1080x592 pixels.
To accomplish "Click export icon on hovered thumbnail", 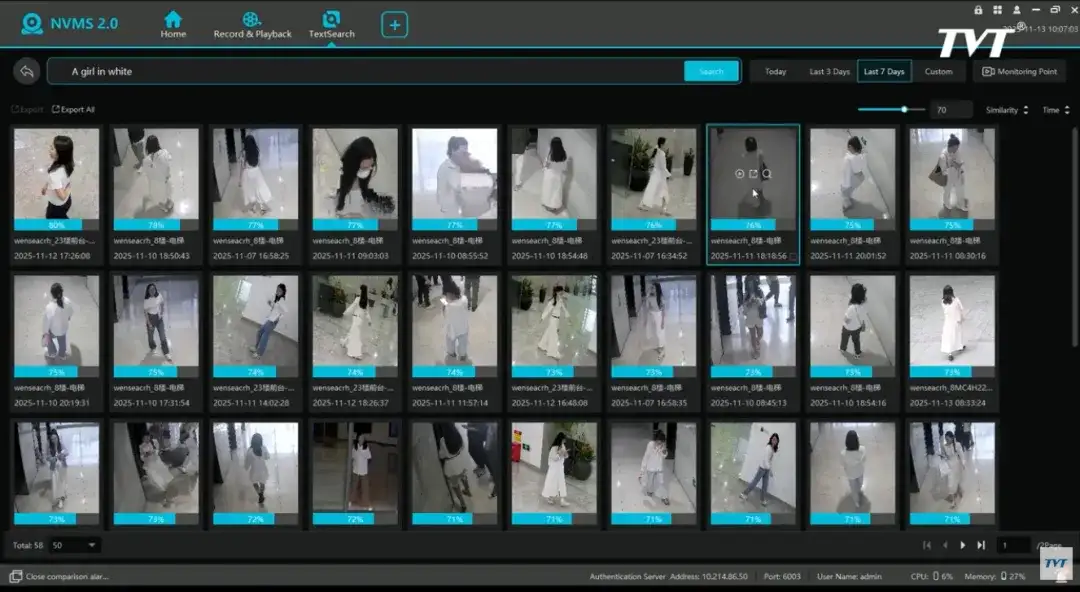I will (753, 174).
